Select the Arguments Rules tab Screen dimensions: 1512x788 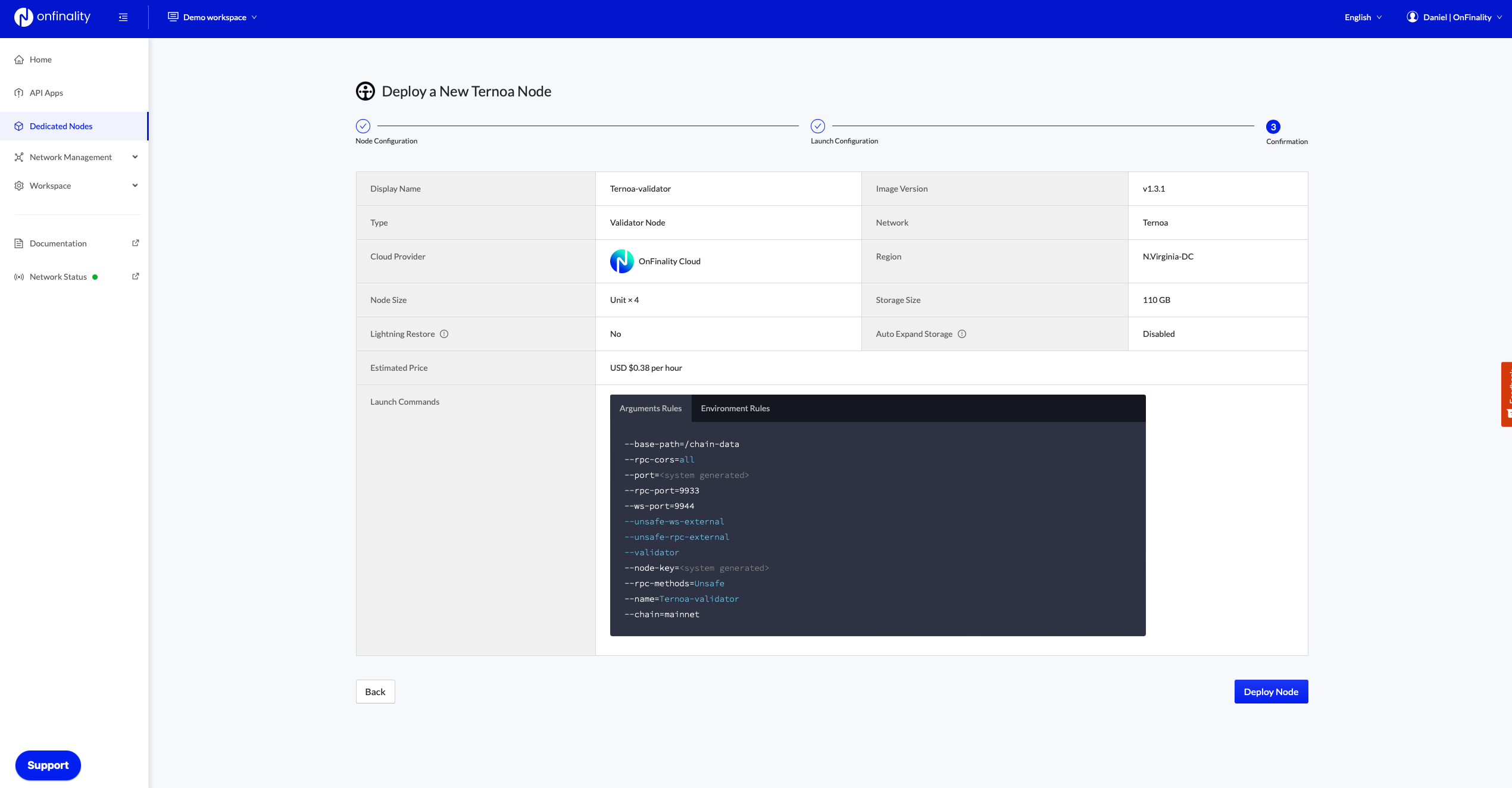(650, 408)
